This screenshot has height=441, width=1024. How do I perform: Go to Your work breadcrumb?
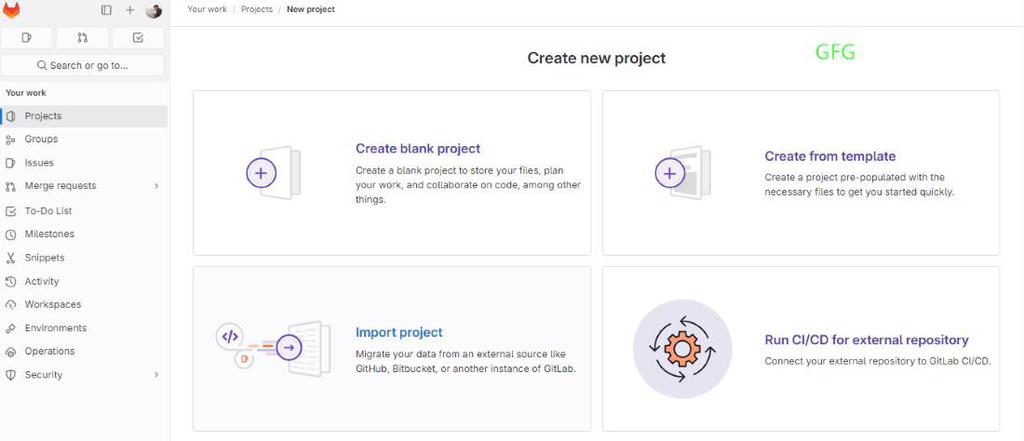coord(206,9)
